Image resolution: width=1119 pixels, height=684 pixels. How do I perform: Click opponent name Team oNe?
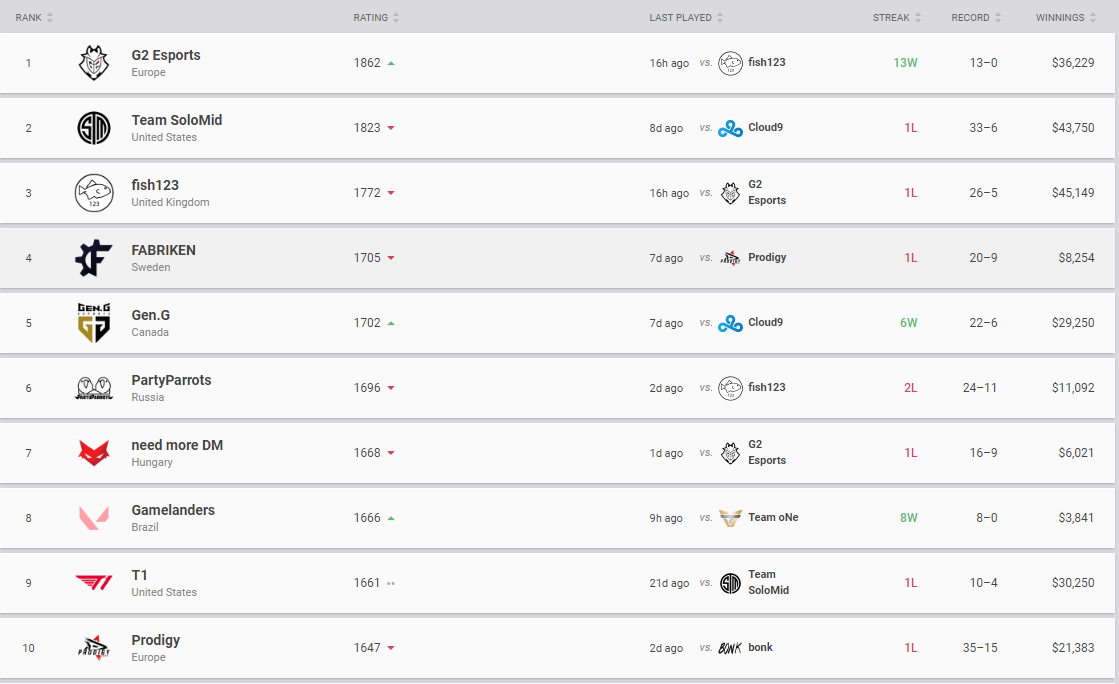773,517
